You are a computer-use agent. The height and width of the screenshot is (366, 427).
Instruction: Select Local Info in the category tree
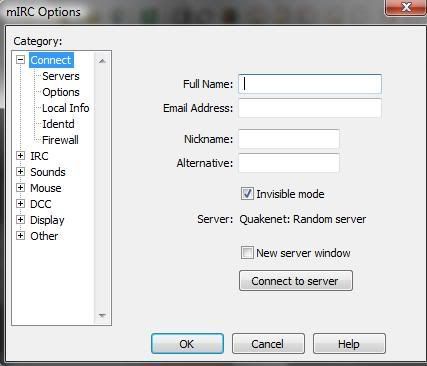pyautogui.click(x=66, y=108)
